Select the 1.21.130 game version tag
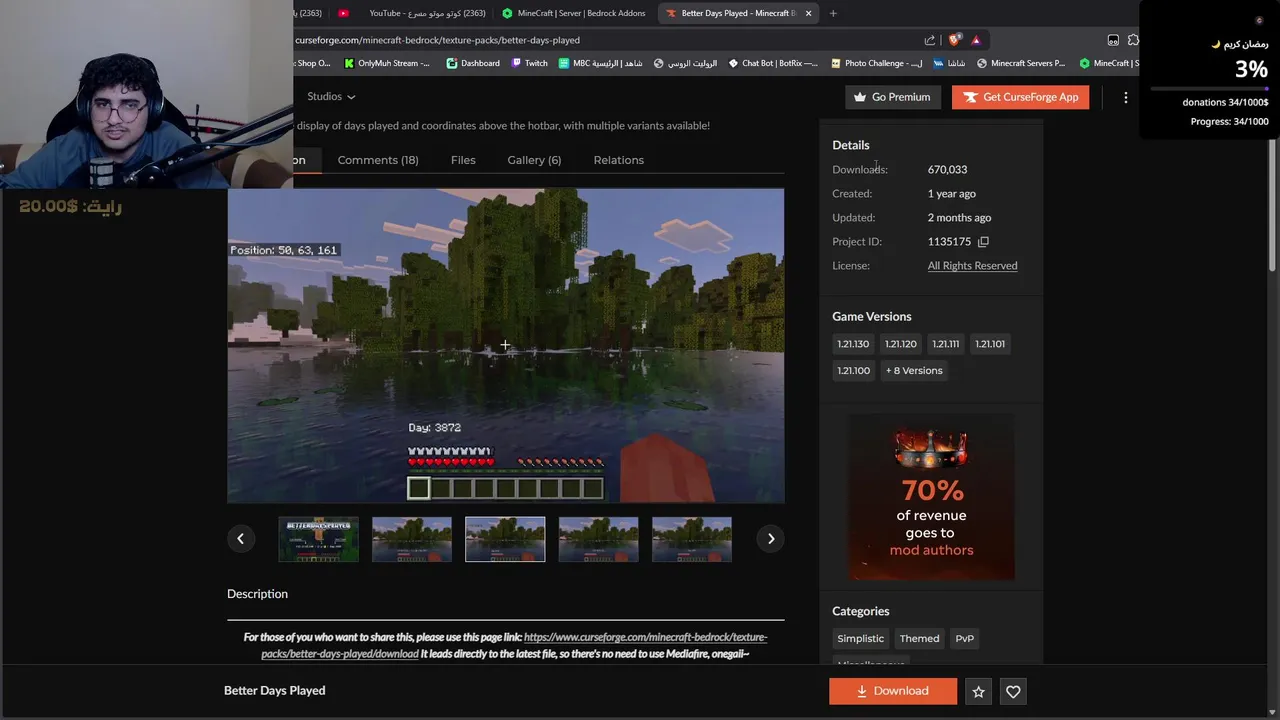Image resolution: width=1280 pixels, height=720 pixels. tap(853, 344)
